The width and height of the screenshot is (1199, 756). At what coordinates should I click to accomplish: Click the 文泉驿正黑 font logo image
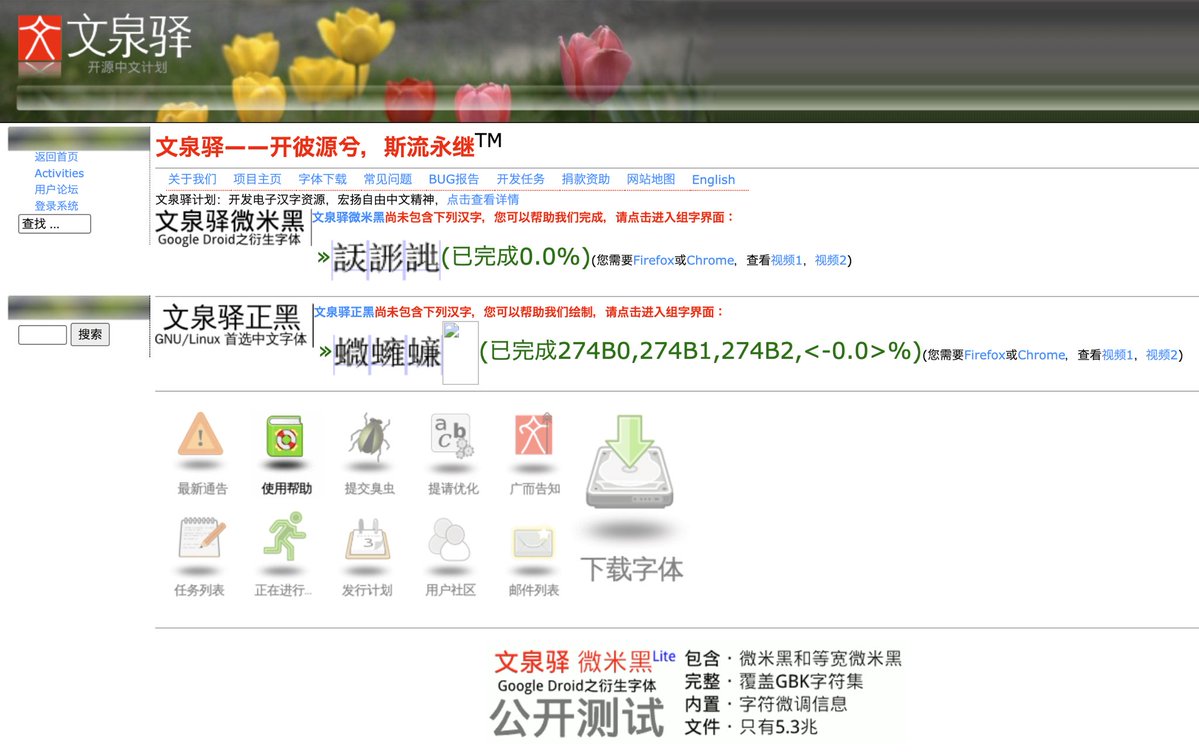click(x=231, y=325)
